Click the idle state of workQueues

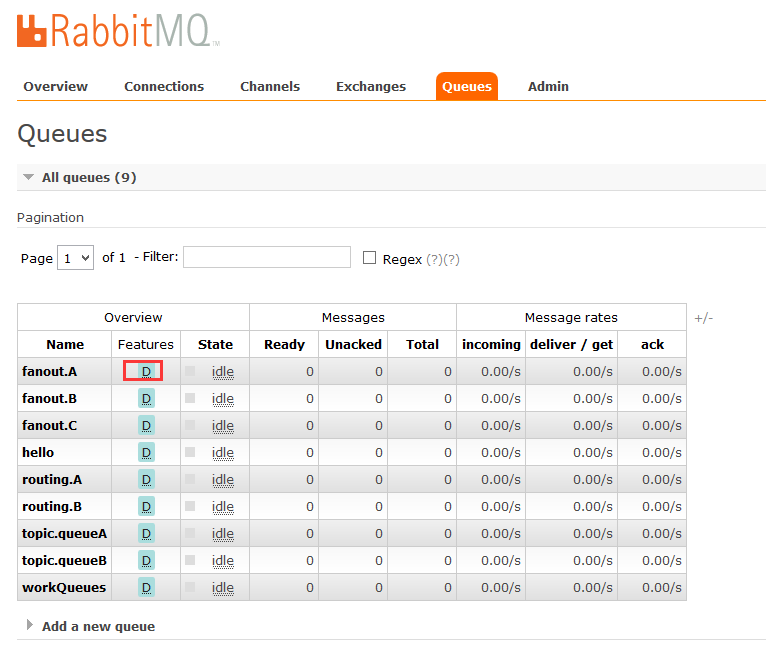tap(223, 587)
